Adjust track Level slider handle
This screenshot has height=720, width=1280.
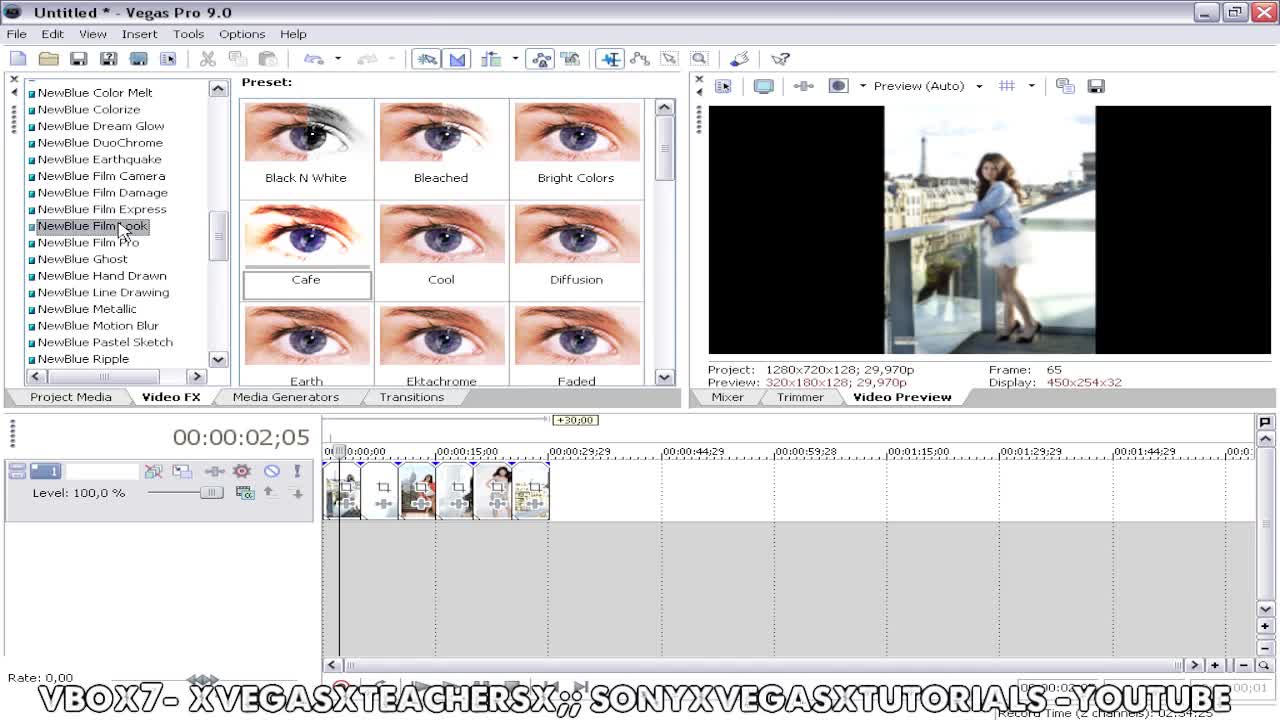click(x=210, y=493)
